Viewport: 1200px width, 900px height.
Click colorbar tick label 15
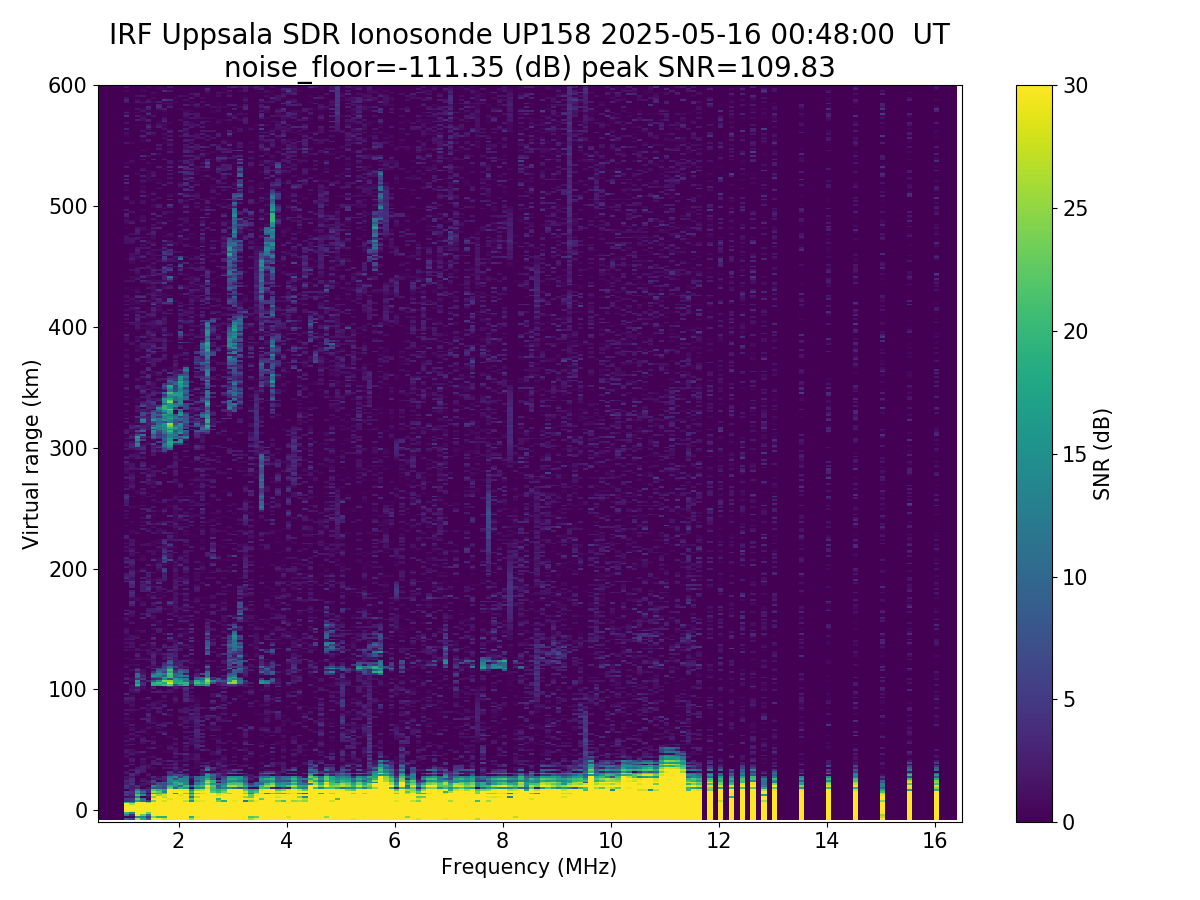[1074, 455]
